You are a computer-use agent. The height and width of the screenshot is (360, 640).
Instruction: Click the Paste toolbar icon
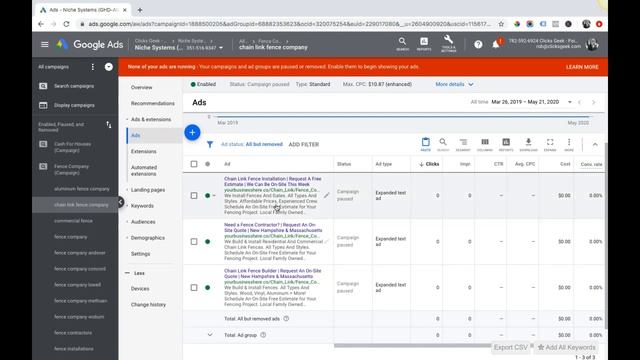tap(425, 144)
